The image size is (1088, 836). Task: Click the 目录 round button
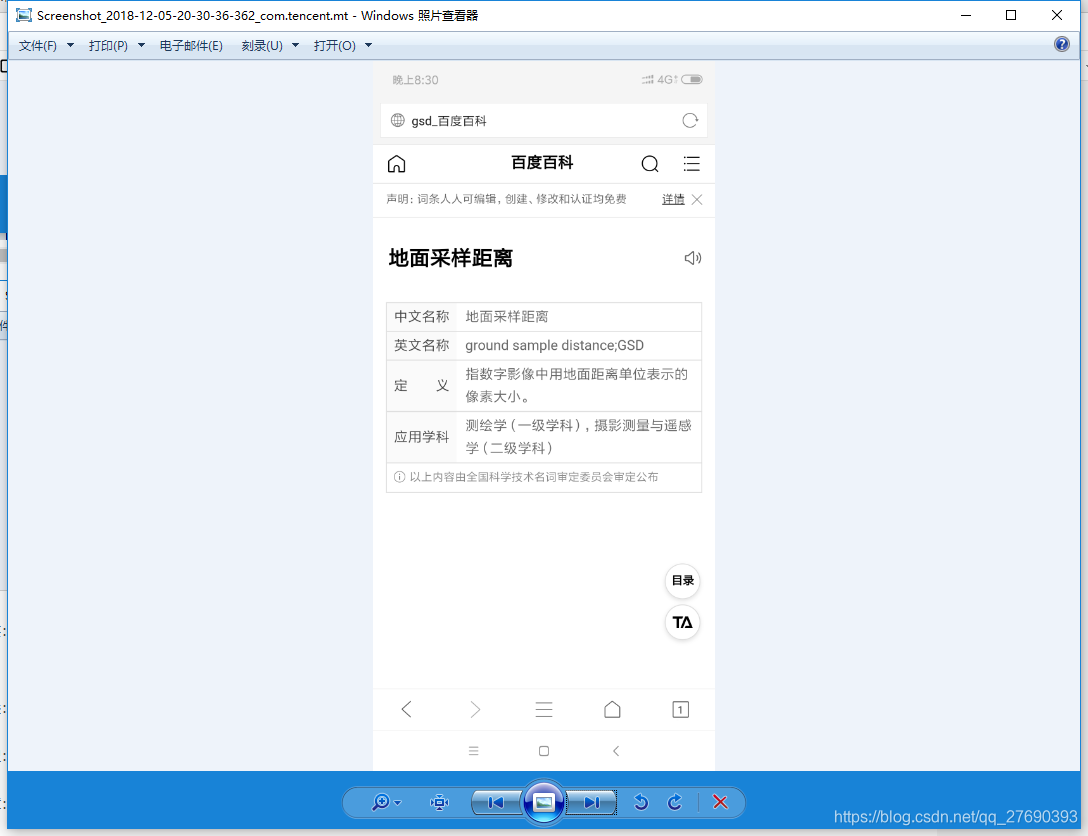682,581
